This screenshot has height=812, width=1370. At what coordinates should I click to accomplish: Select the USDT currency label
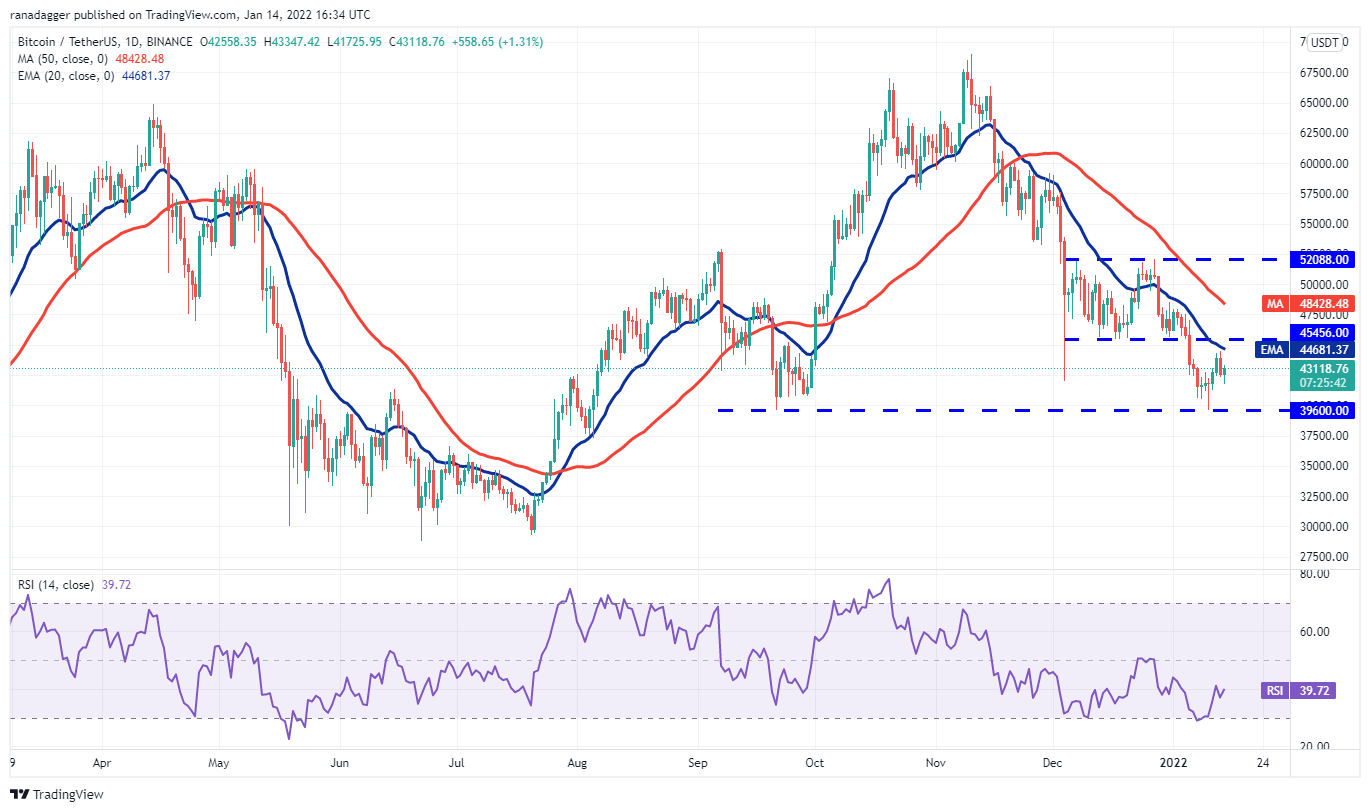pyautogui.click(x=1325, y=42)
